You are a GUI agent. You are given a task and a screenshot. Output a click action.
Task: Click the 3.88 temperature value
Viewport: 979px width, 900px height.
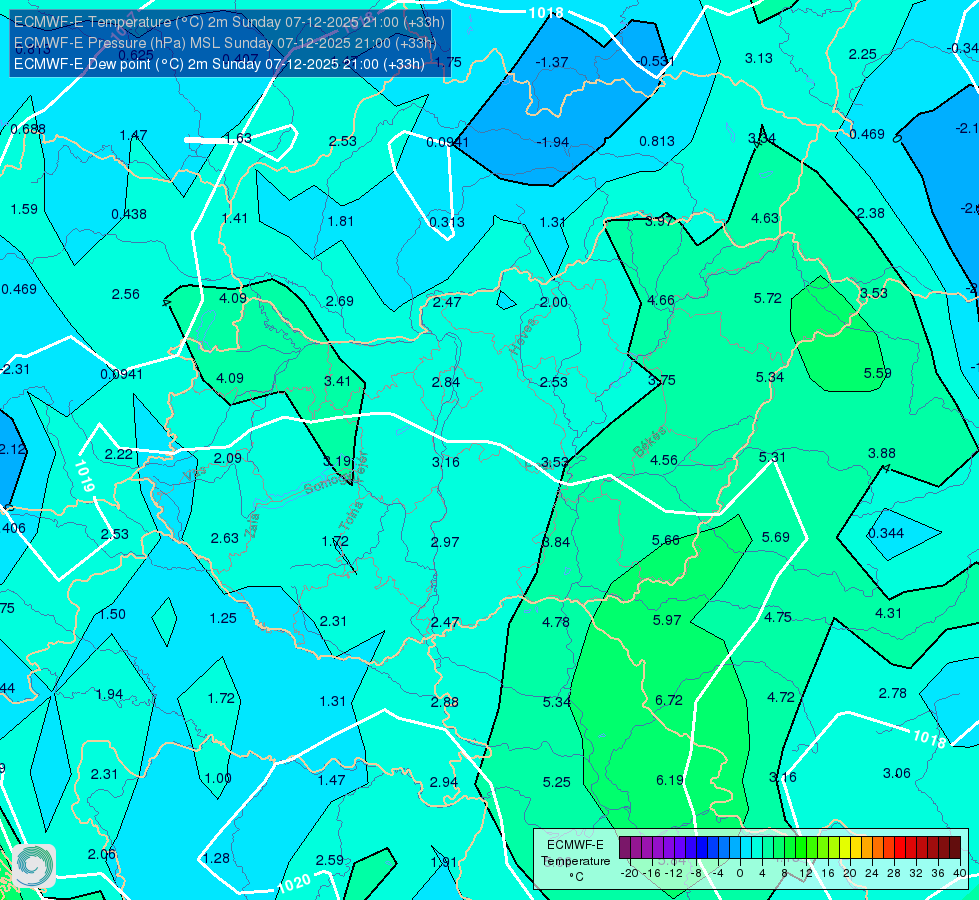coord(882,453)
